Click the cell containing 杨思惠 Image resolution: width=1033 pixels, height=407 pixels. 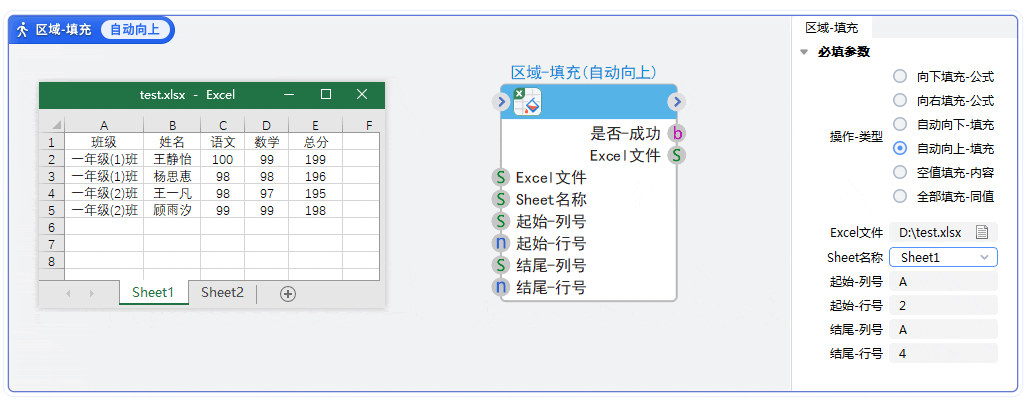[x=172, y=176]
